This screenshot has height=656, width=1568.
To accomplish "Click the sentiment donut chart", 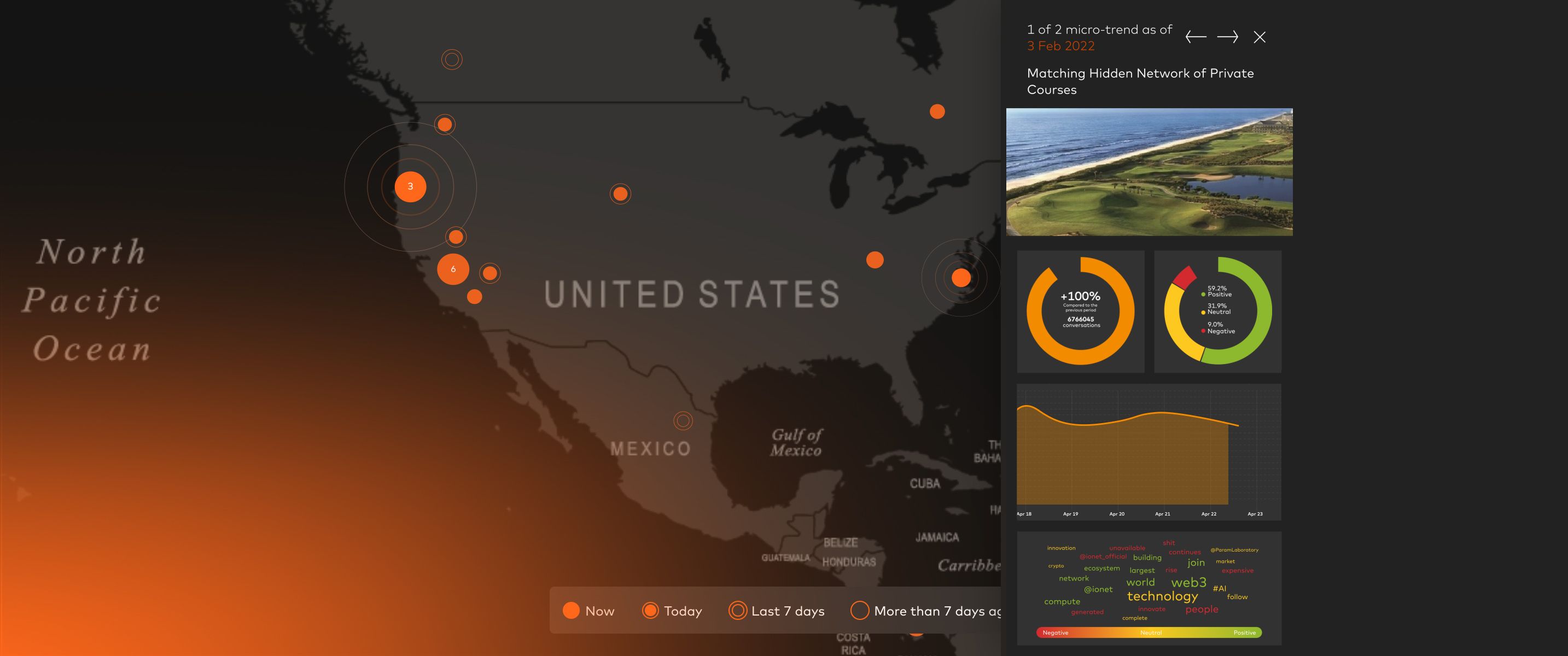I will [x=1217, y=311].
